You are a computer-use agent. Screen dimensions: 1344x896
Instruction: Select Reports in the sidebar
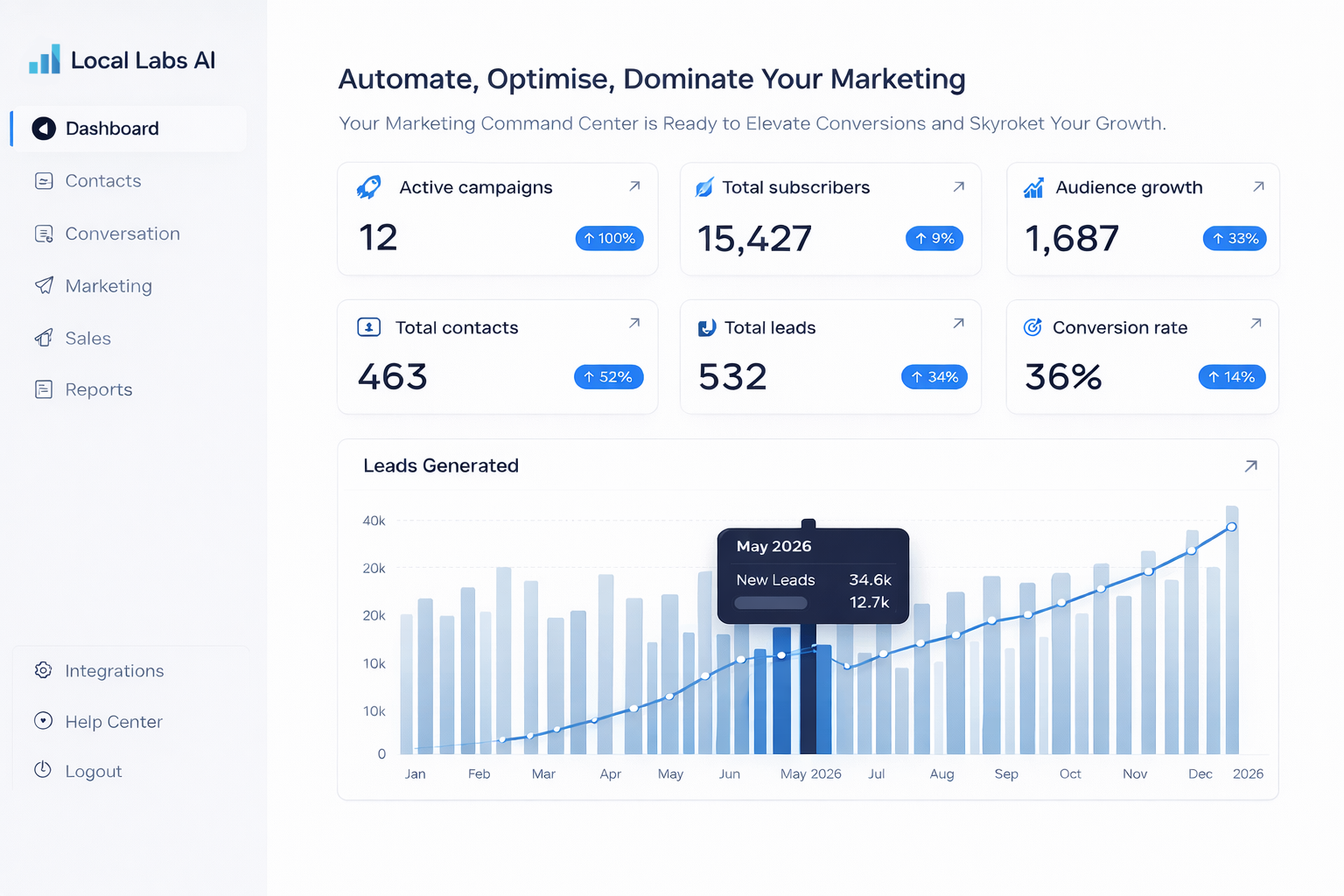click(x=98, y=390)
